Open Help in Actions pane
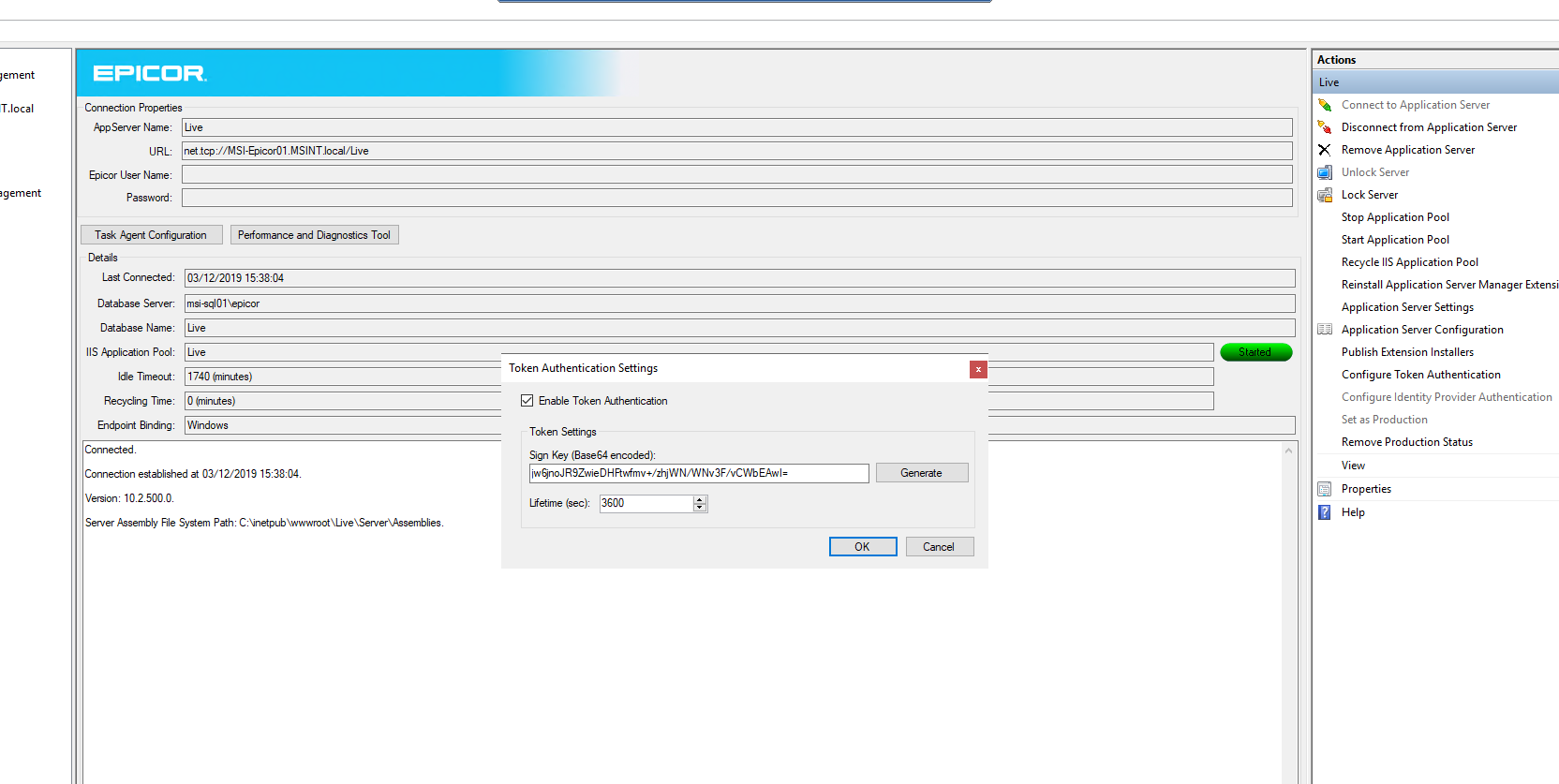This screenshot has width=1559, height=784. pyautogui.click(x=1353, y=512)
